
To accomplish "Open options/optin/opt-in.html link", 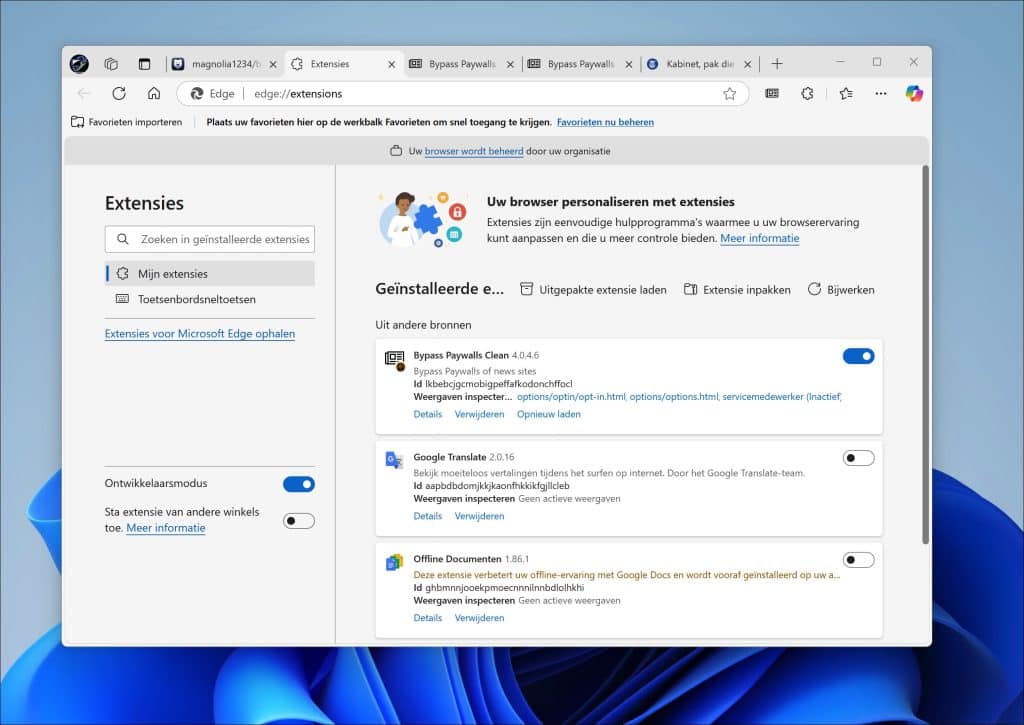I will pos(571,396).
